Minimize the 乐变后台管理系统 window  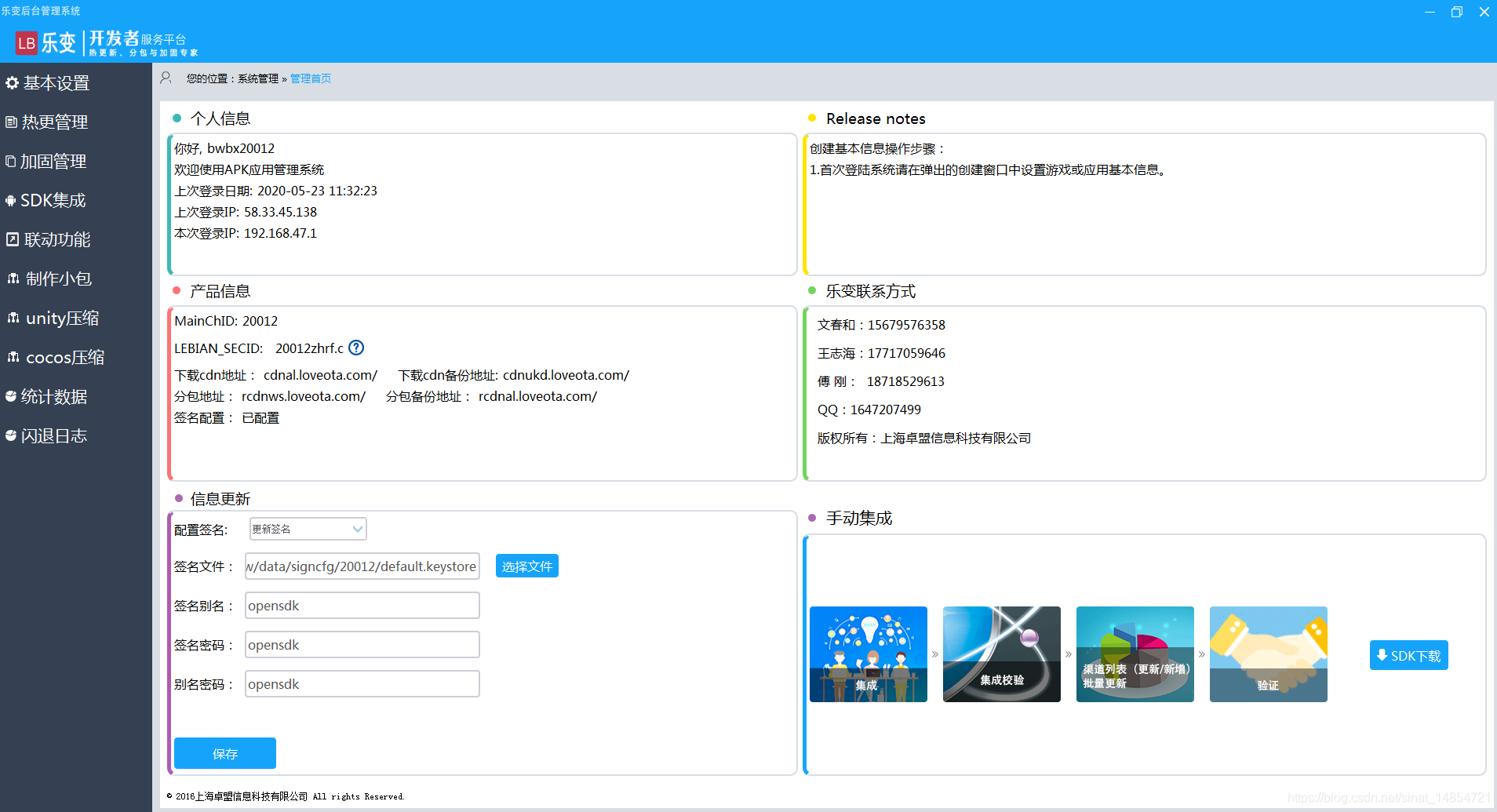pos(1430,11)
